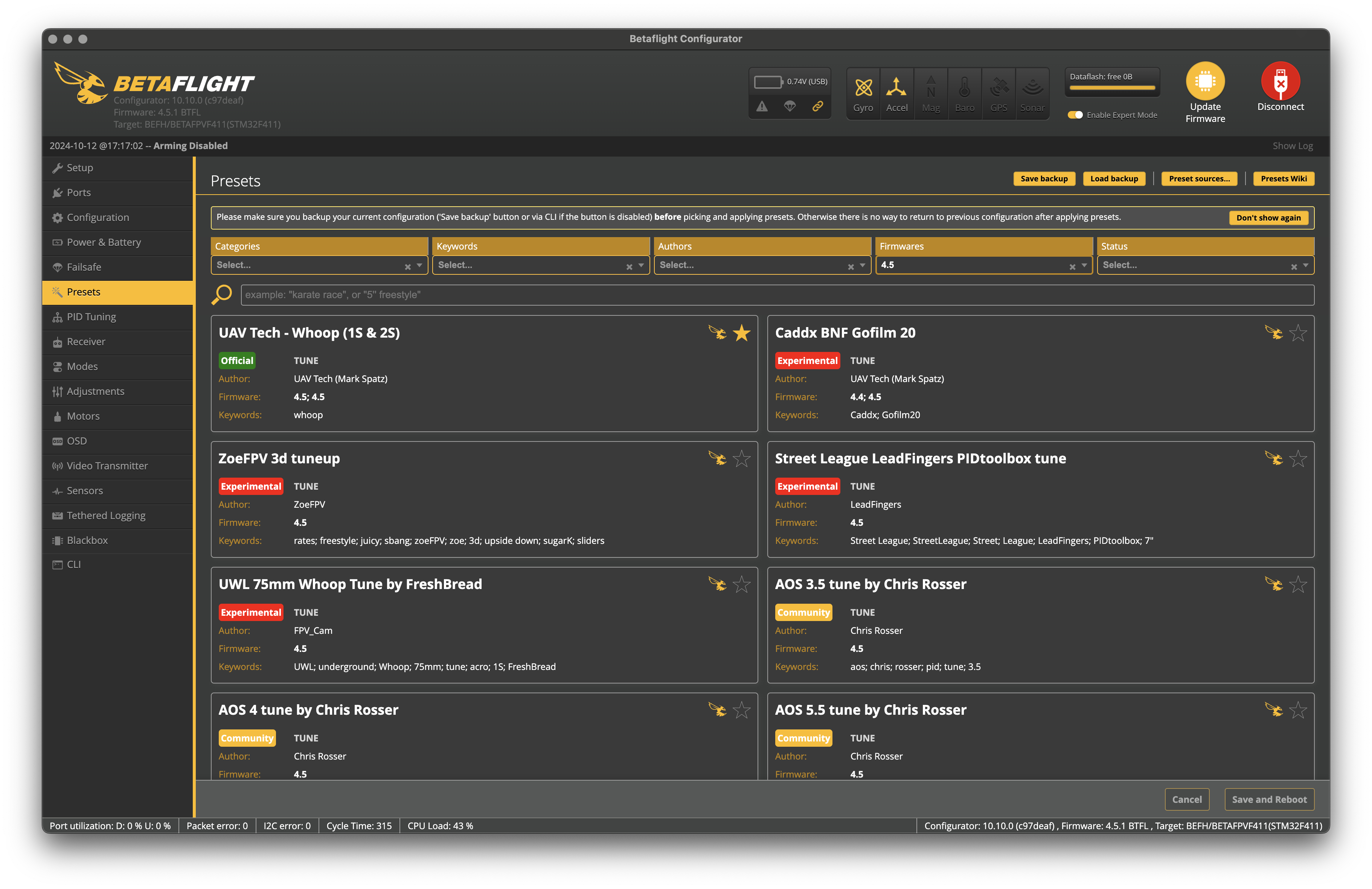
Task: Click the GPS sensor icon
Action: pyautogui.click(x=999, y=88)
